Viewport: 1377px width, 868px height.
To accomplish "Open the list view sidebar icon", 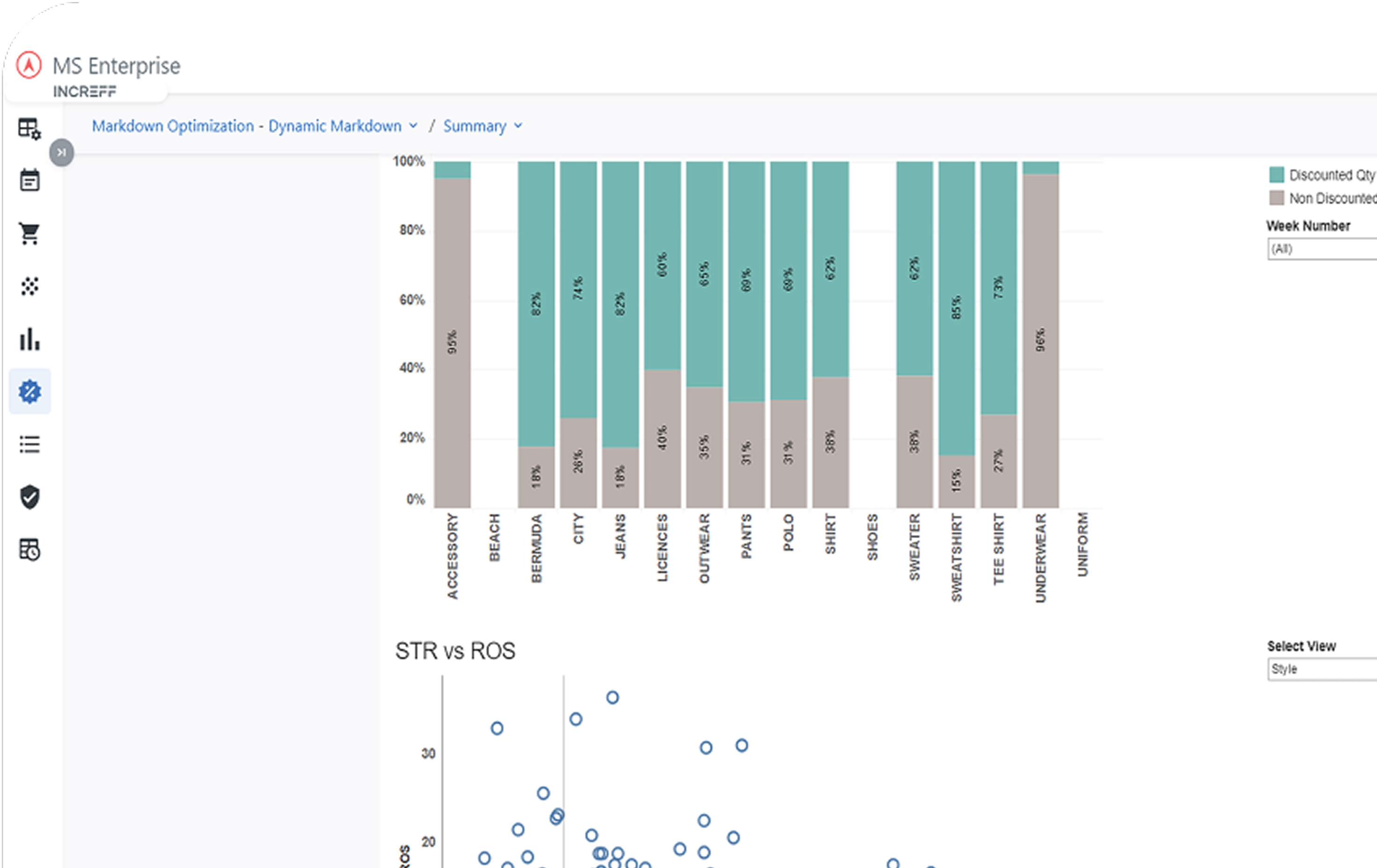I will tap(29, 445).
